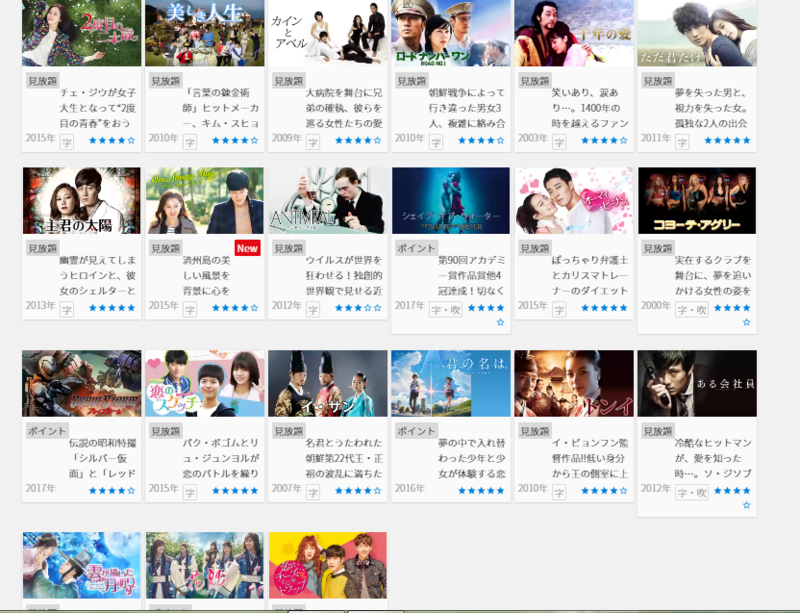Select the One Sunny Day poster

[205, 201]
